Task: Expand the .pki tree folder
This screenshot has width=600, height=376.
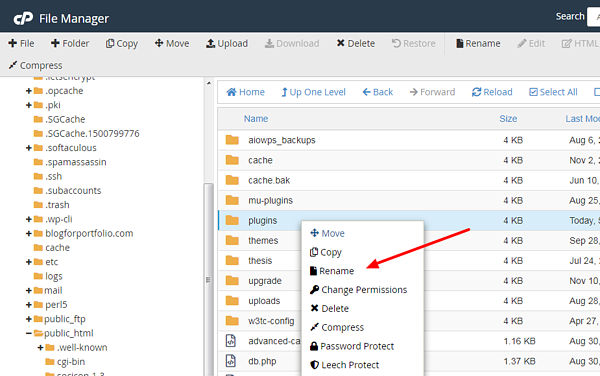Action: pyautogui.click(x=29, y=105)
